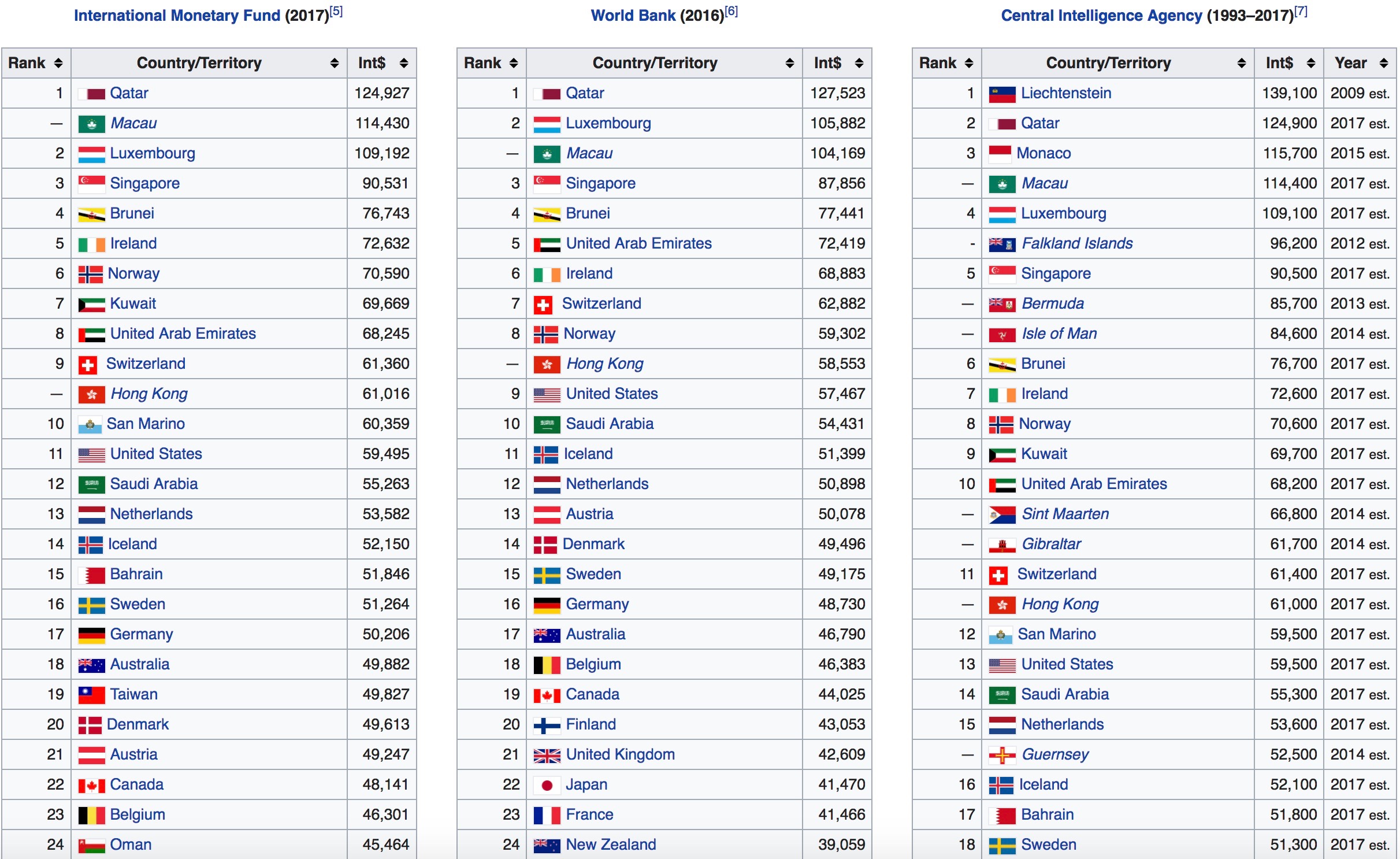
Task: Open Sint Maarten territory link
Action: (x=1065, y=514)
